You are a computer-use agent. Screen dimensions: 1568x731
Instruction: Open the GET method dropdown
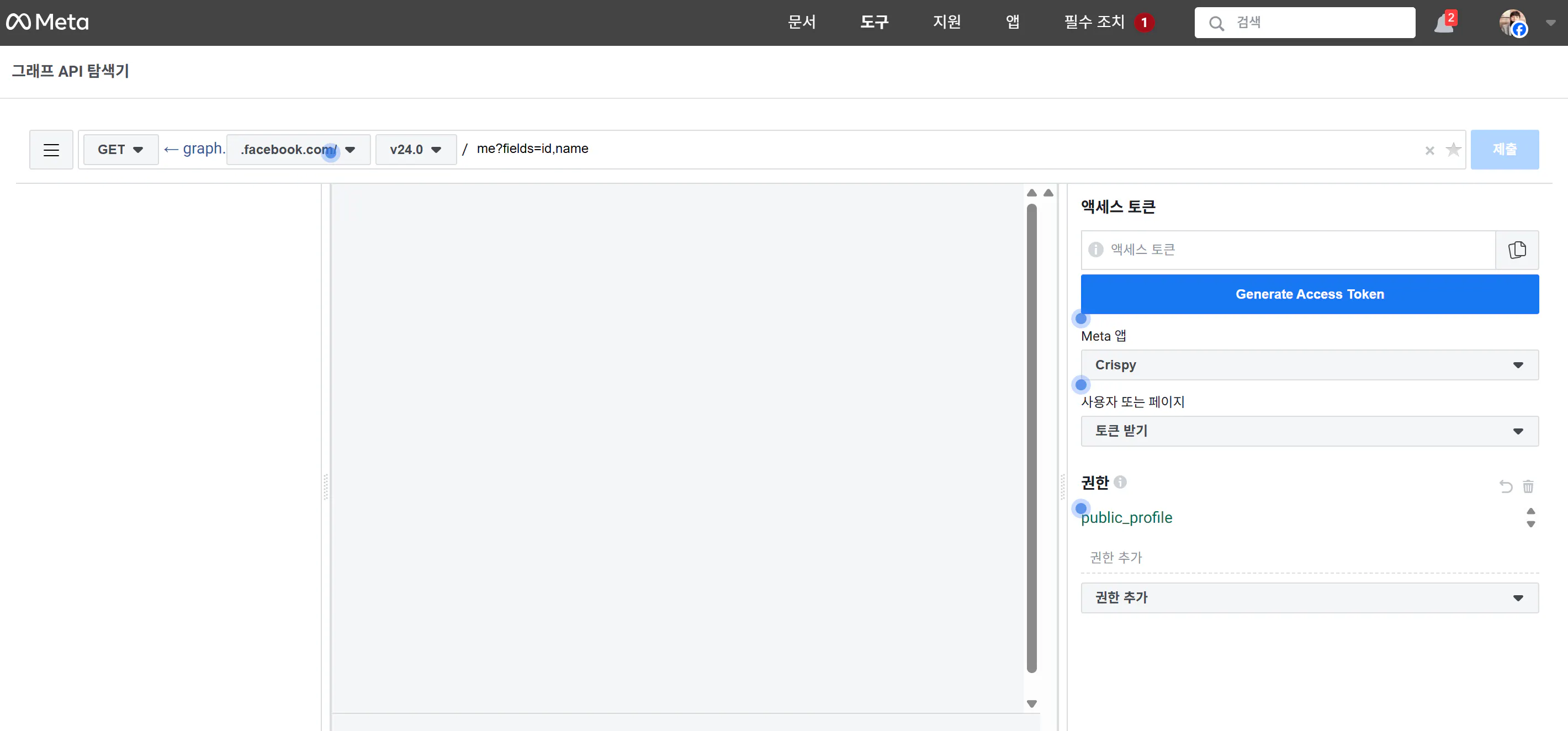[x=120, y=150]
